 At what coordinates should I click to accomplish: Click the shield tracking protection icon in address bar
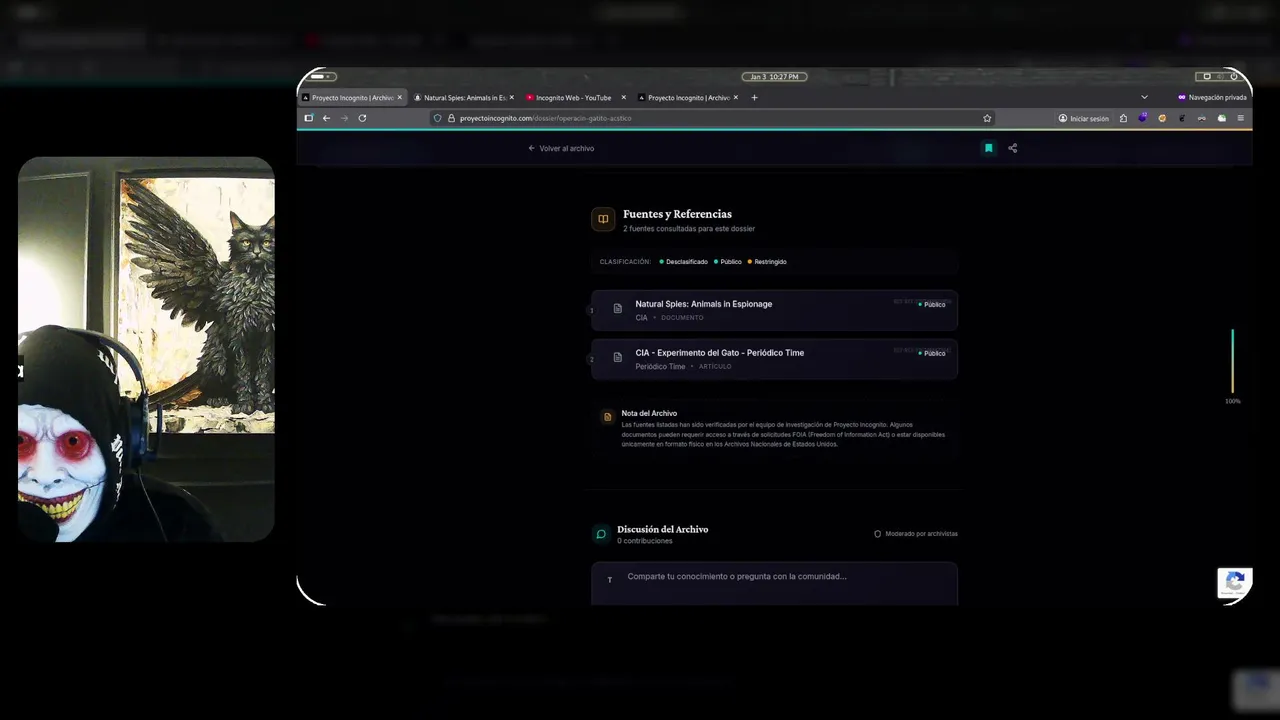[437, 118]
